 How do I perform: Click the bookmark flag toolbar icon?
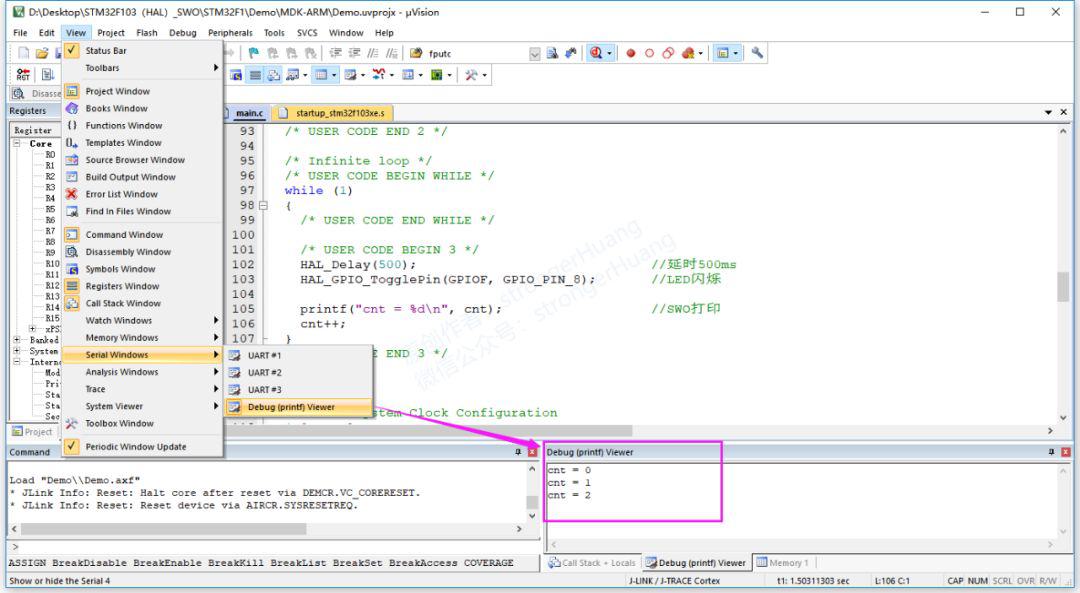254,53
